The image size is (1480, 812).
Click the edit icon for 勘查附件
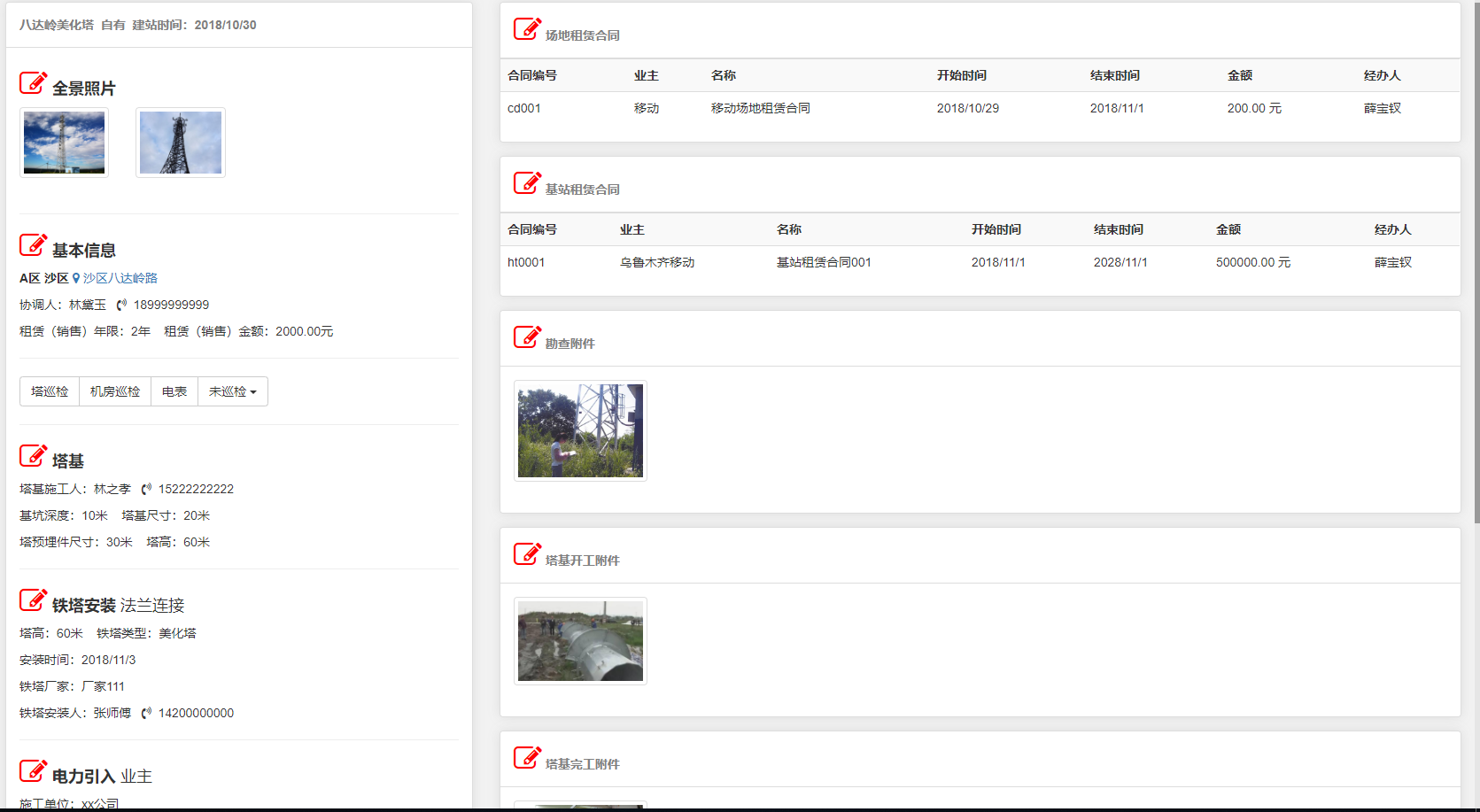click(x=527, y=337)
